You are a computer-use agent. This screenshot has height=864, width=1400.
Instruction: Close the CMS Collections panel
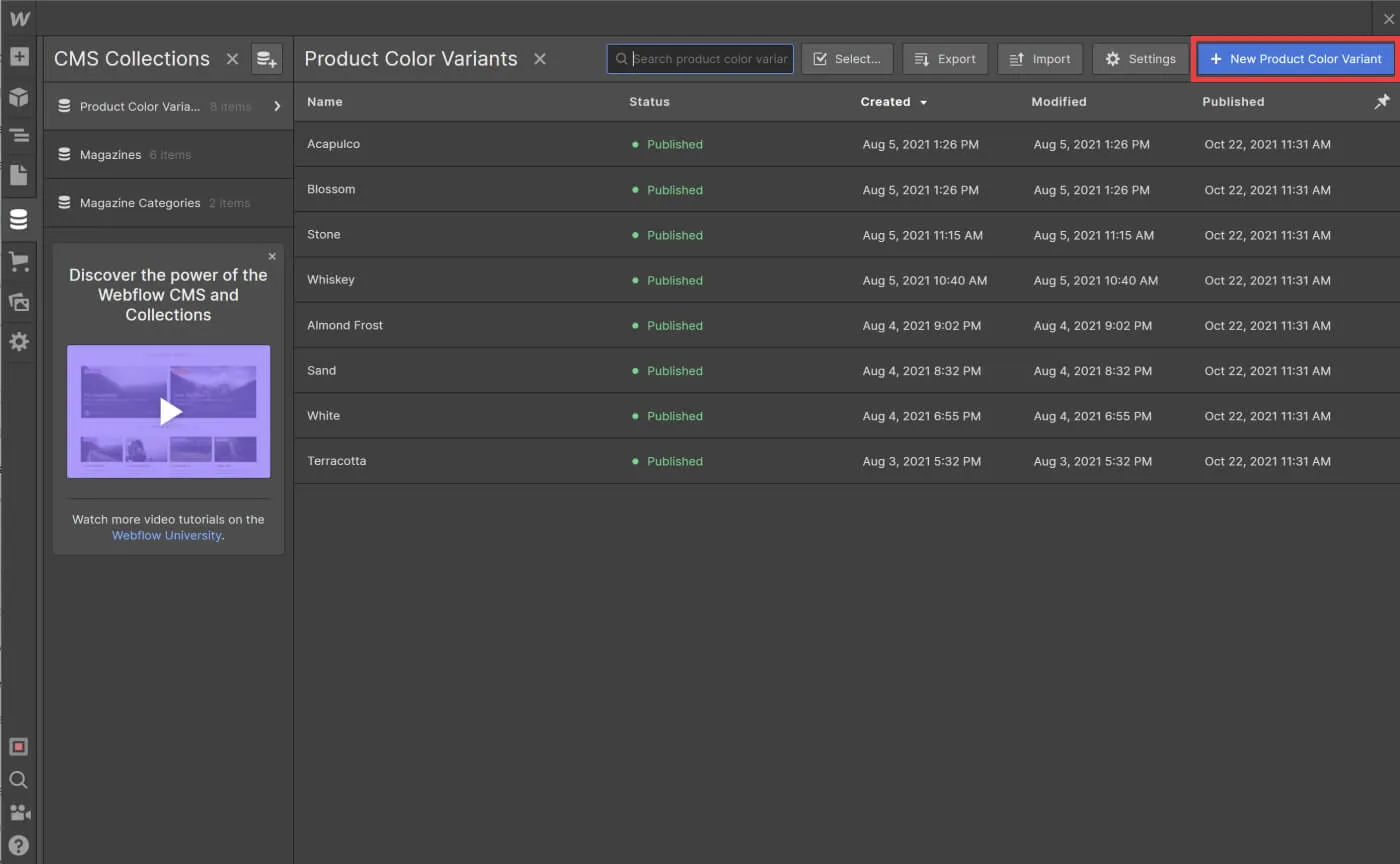(x=232, y=59)
